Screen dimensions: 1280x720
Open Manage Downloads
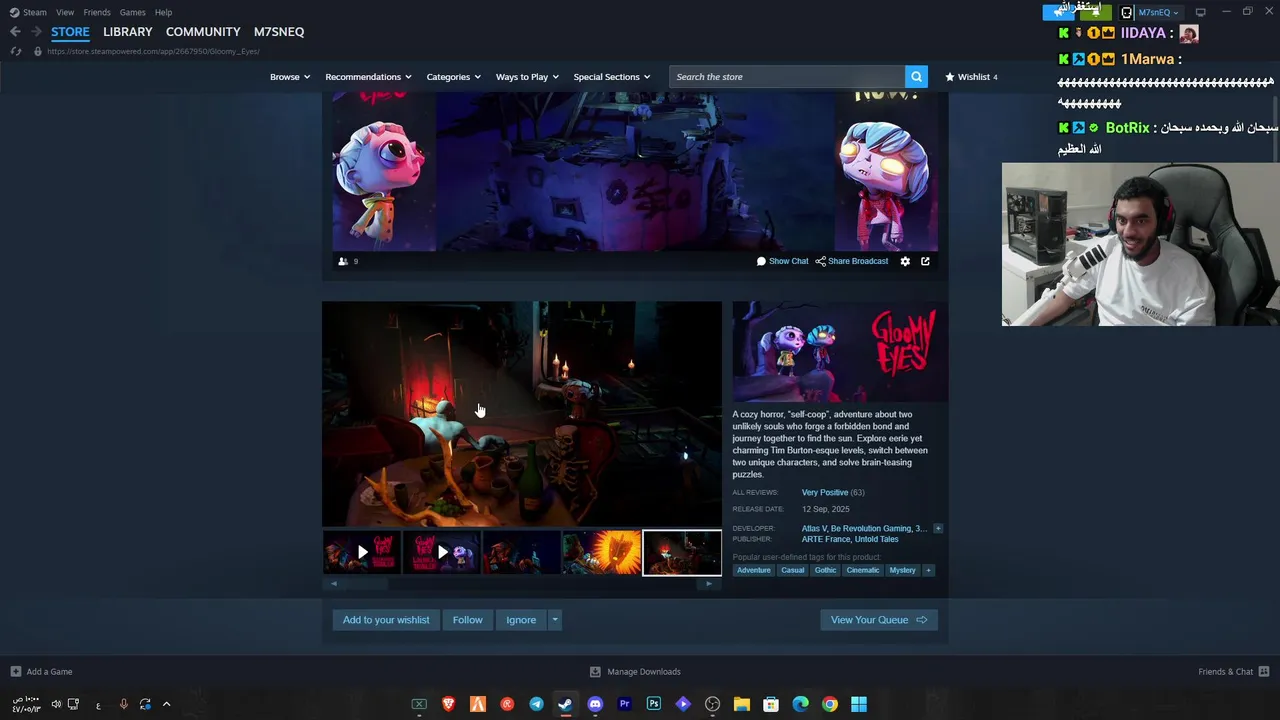(x=636, y=672)
